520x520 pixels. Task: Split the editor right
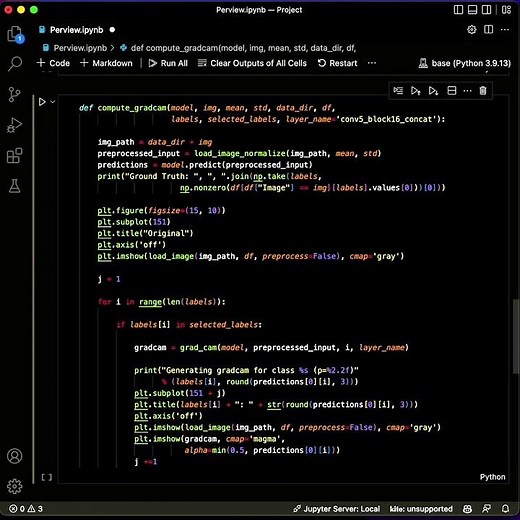[x=488, y=30]
